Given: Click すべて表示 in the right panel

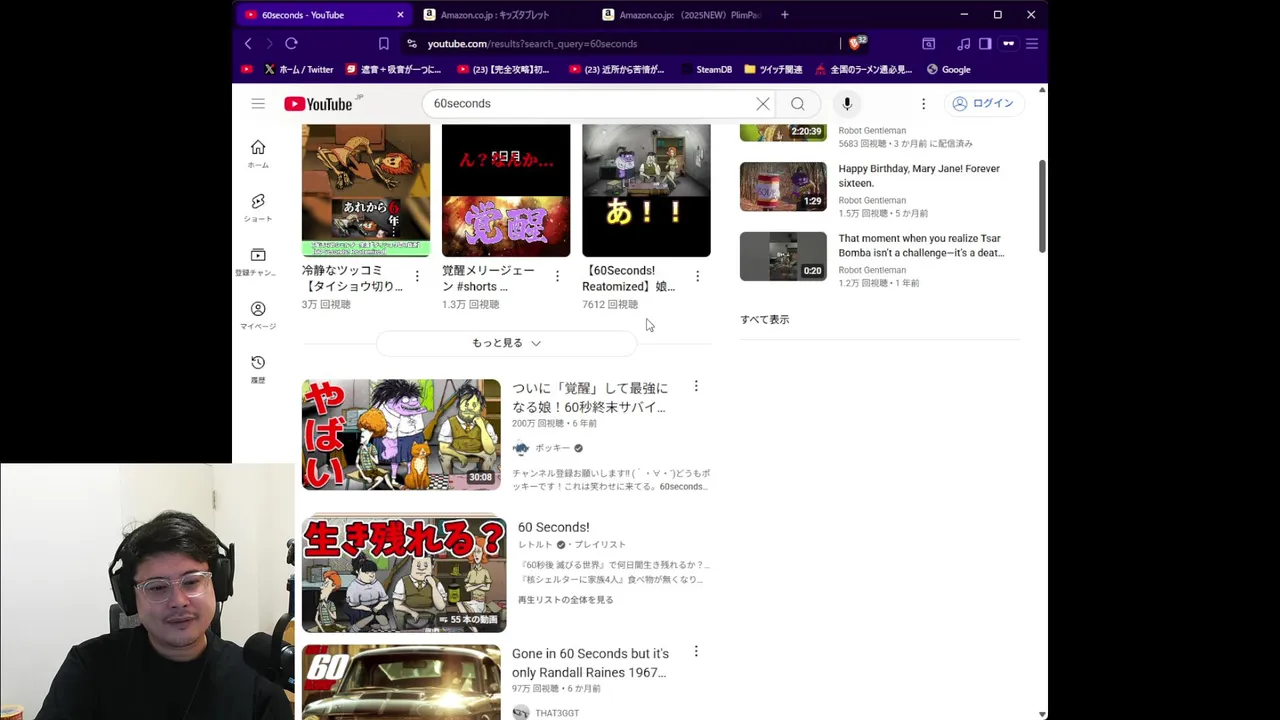Looking at the screenshot, I should click(x=765, y=320).
